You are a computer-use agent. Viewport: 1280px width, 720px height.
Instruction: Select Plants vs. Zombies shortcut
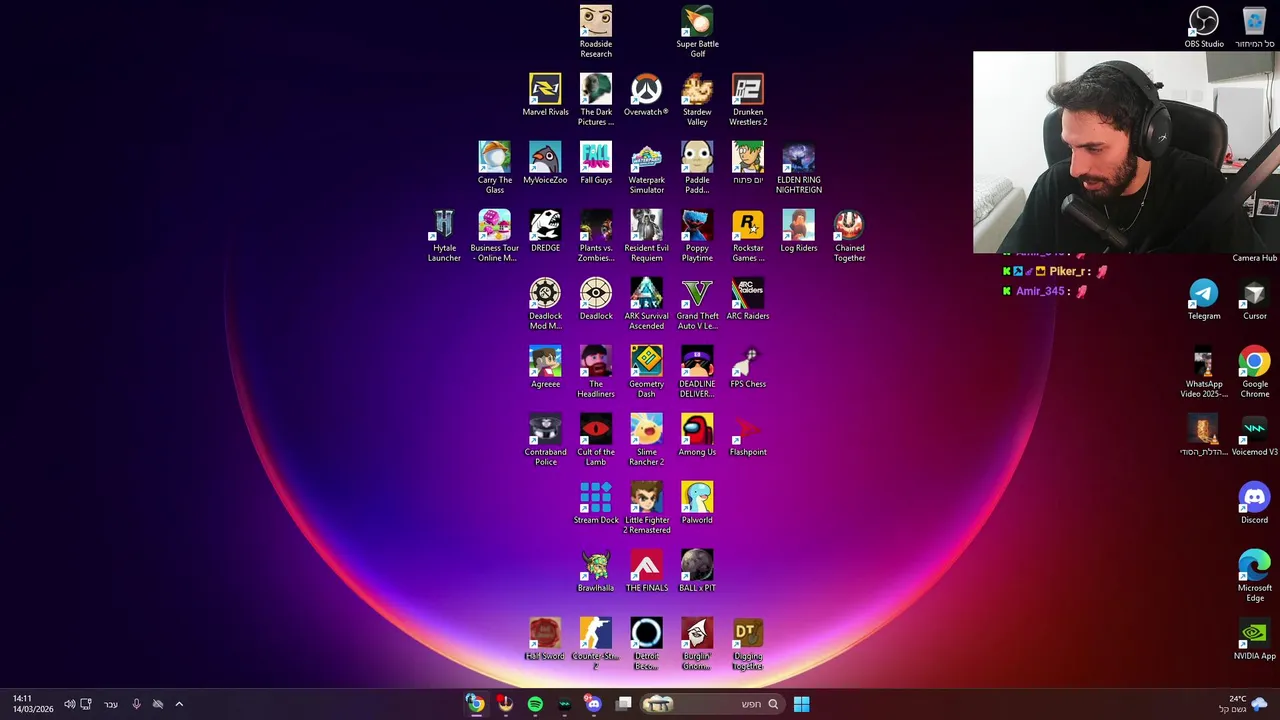[x=596, y=235]
